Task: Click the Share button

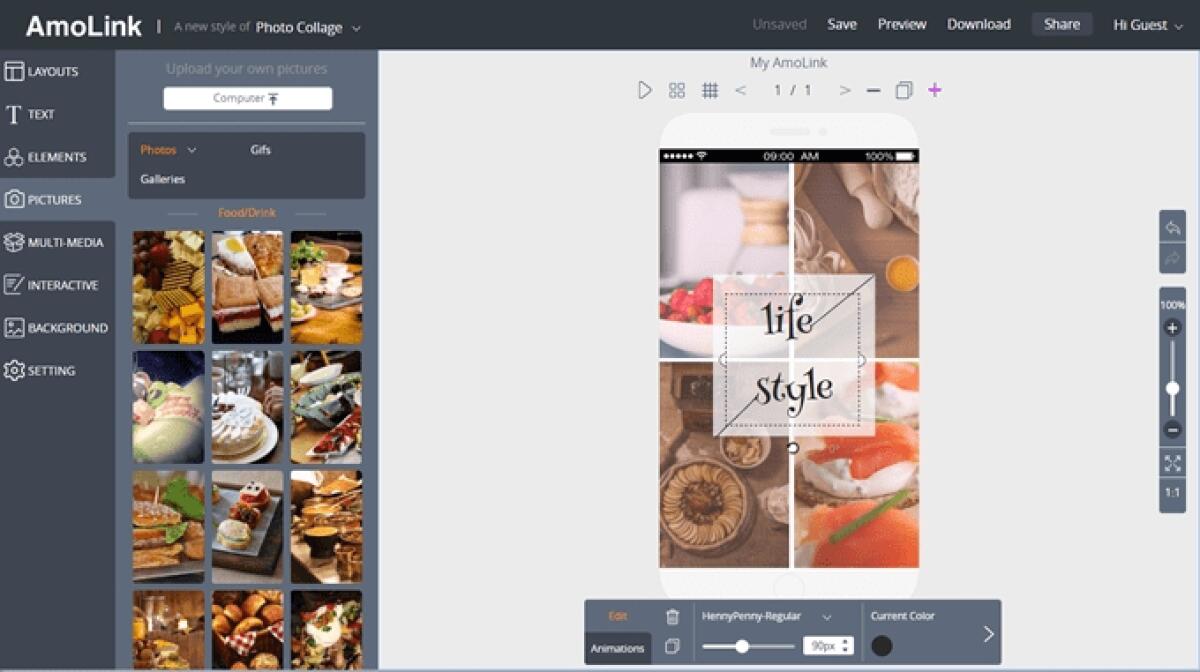Action: [1061, 25]
